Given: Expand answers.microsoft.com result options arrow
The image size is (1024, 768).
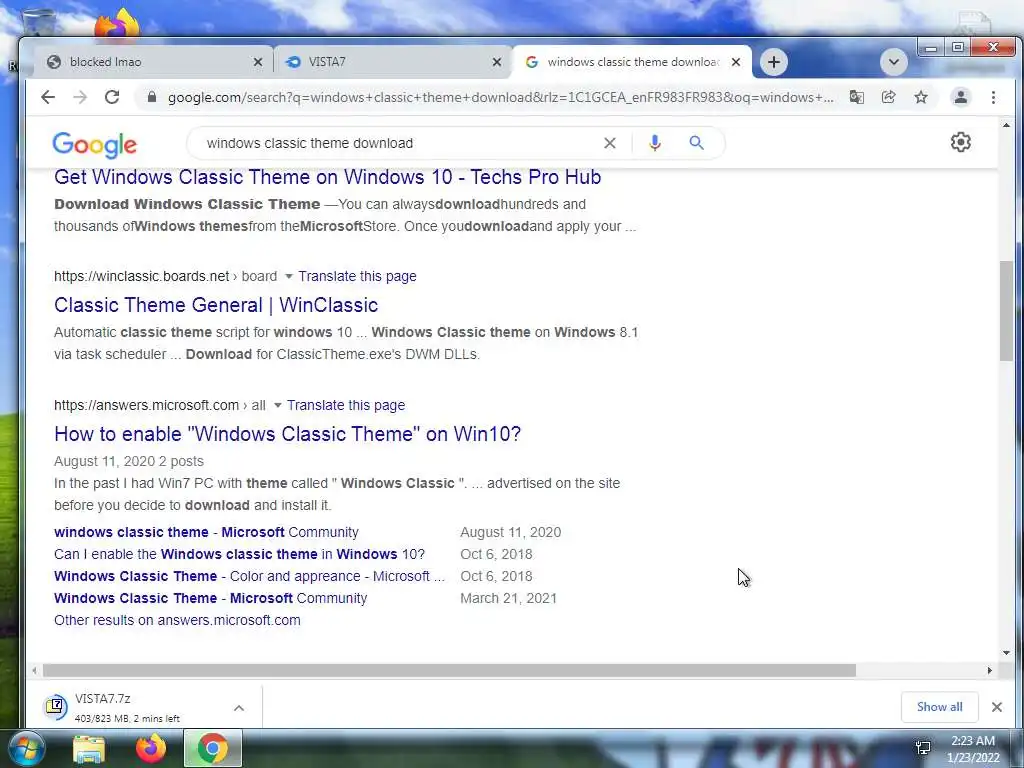Looking at the screenshot, I should pyautogui.click(x=278, y=406).
